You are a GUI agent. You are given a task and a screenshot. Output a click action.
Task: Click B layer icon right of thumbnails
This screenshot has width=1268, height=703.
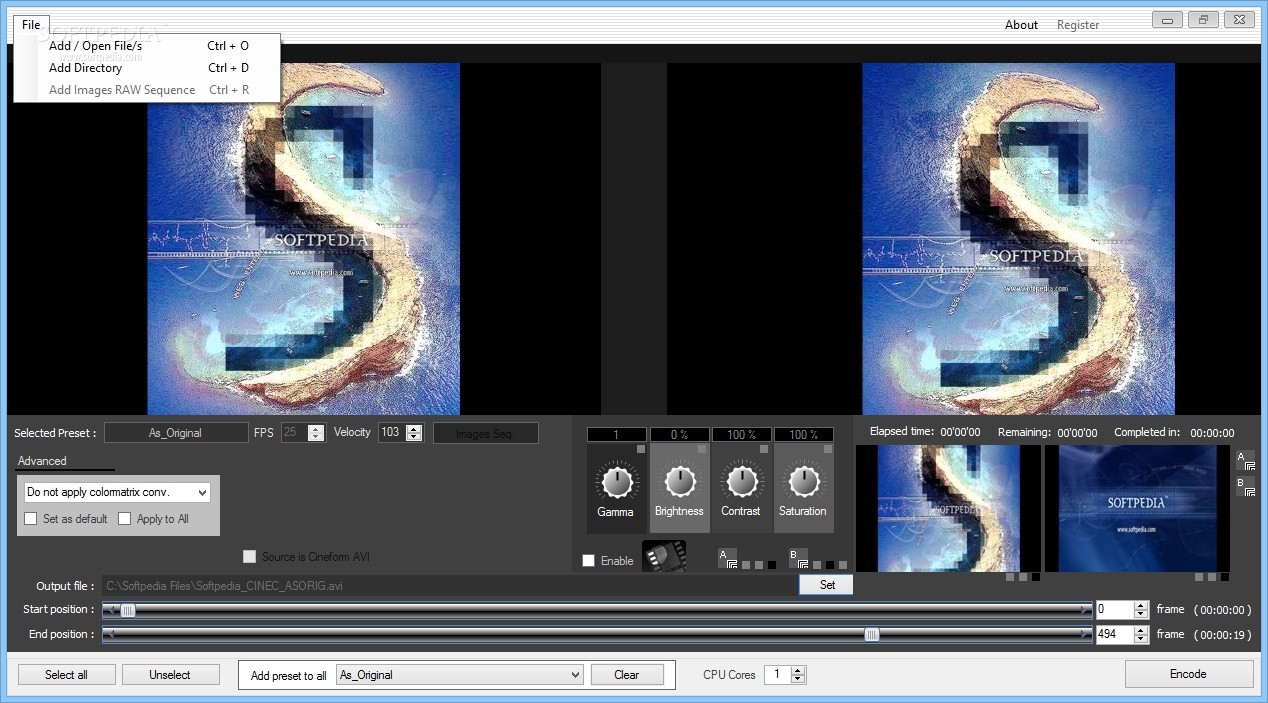[1245, 486]
